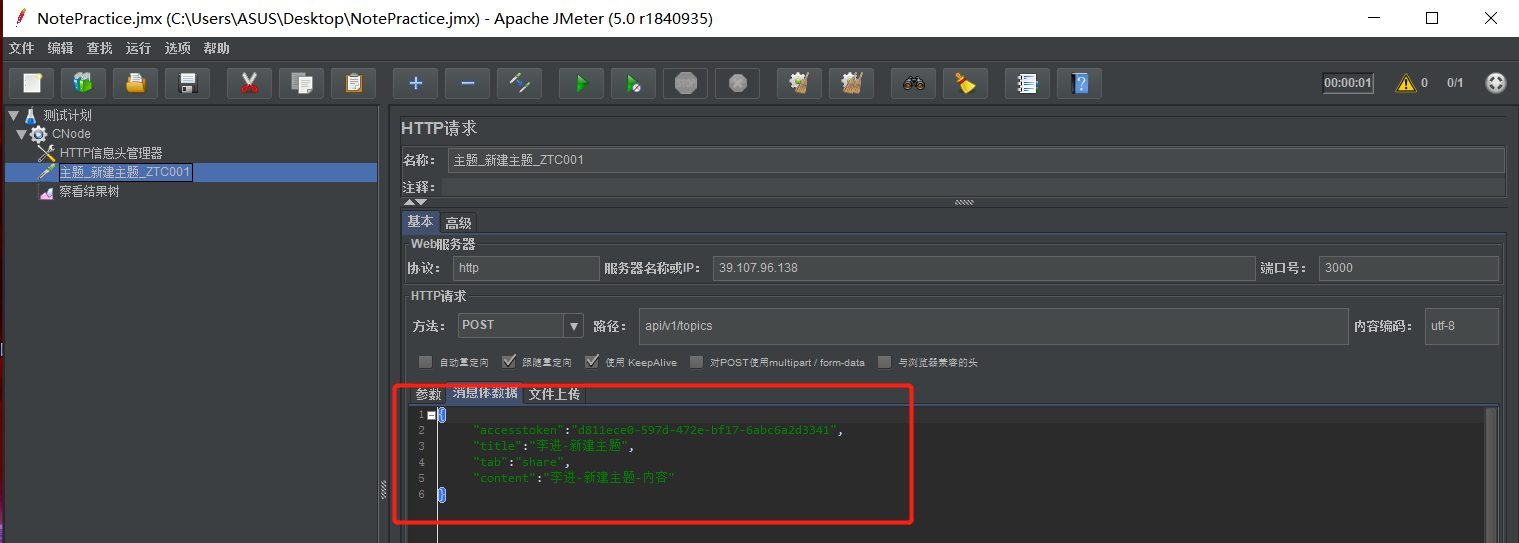
Task: Uncheck 跟随重定向 checkbox
Action: coord(509,362)
